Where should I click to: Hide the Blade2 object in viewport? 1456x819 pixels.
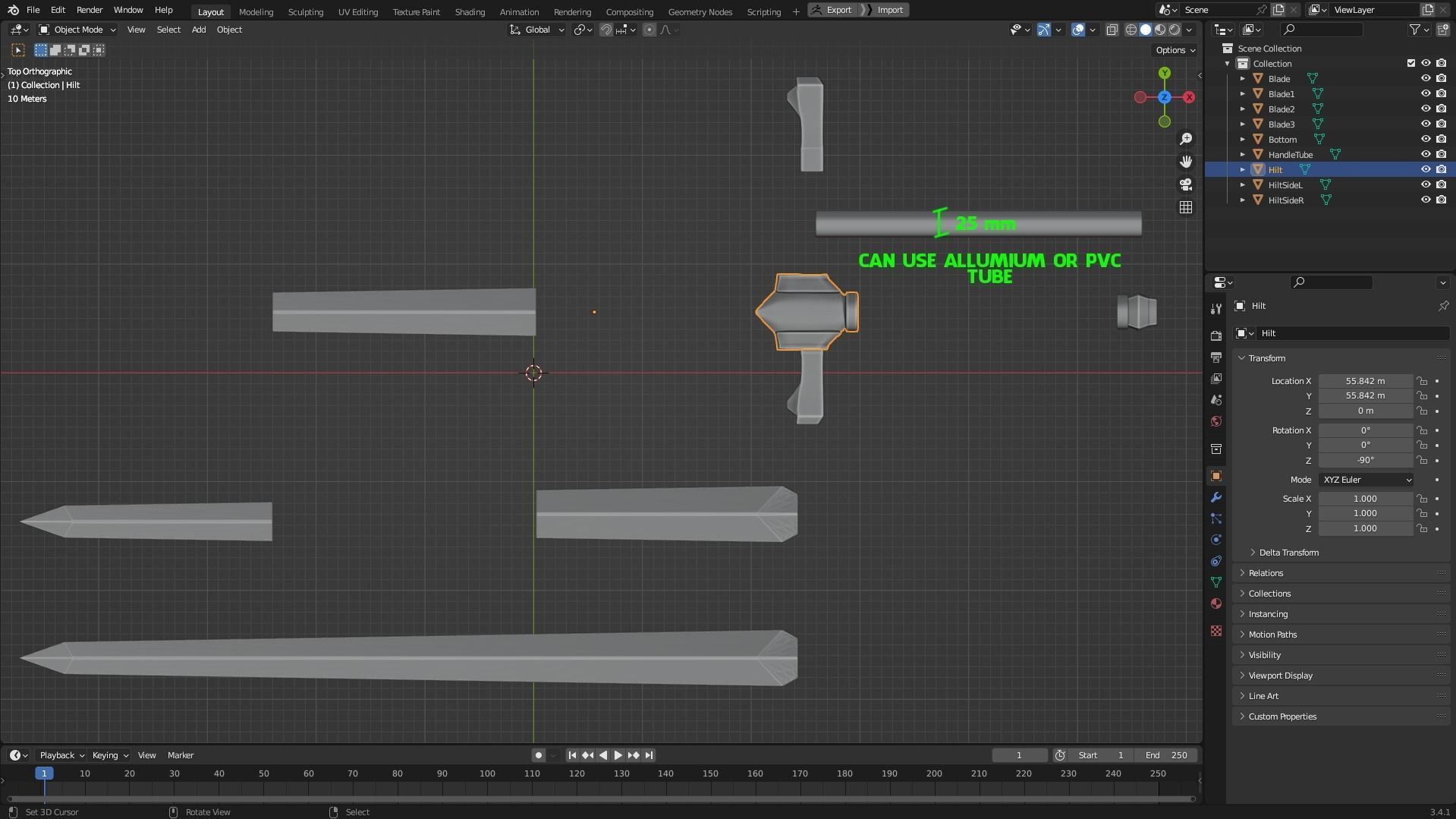(x=1426, y=109)
